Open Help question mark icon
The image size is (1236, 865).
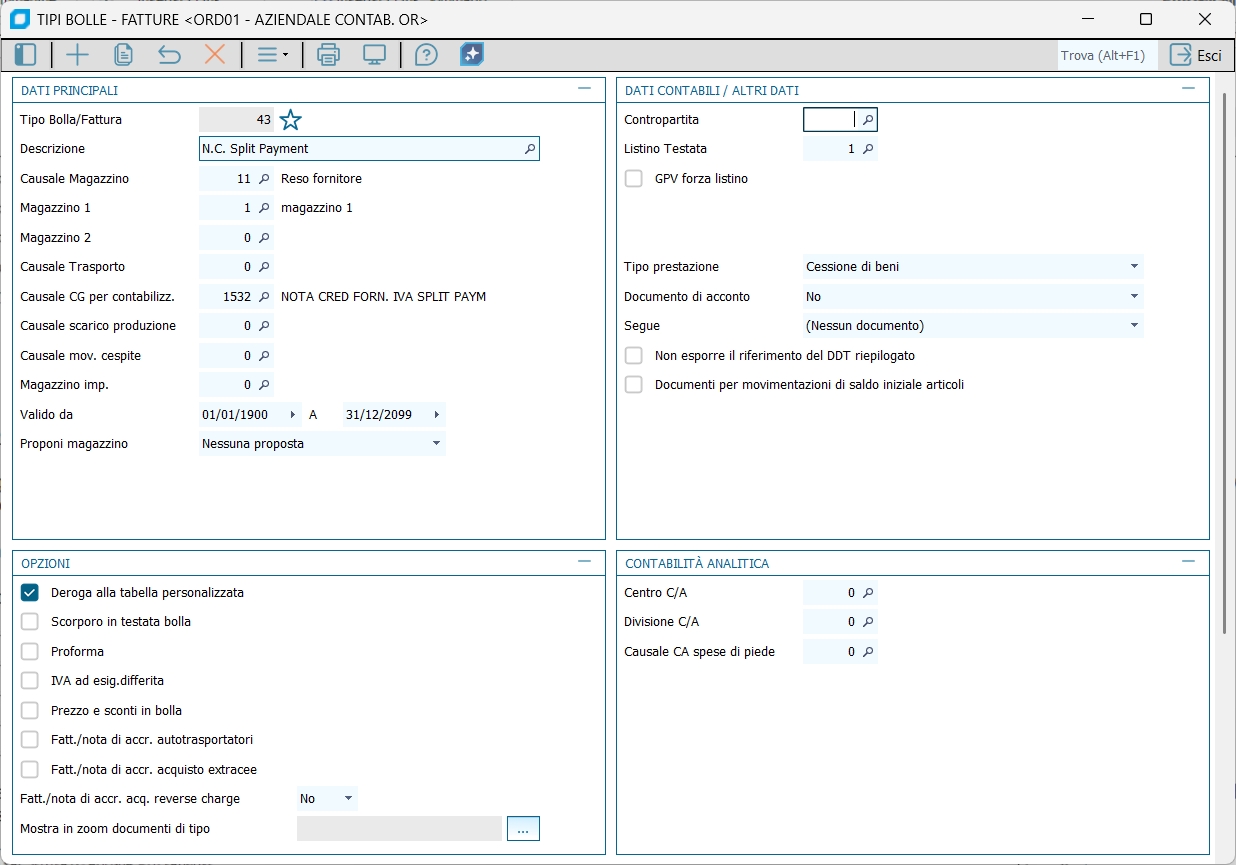426,55
